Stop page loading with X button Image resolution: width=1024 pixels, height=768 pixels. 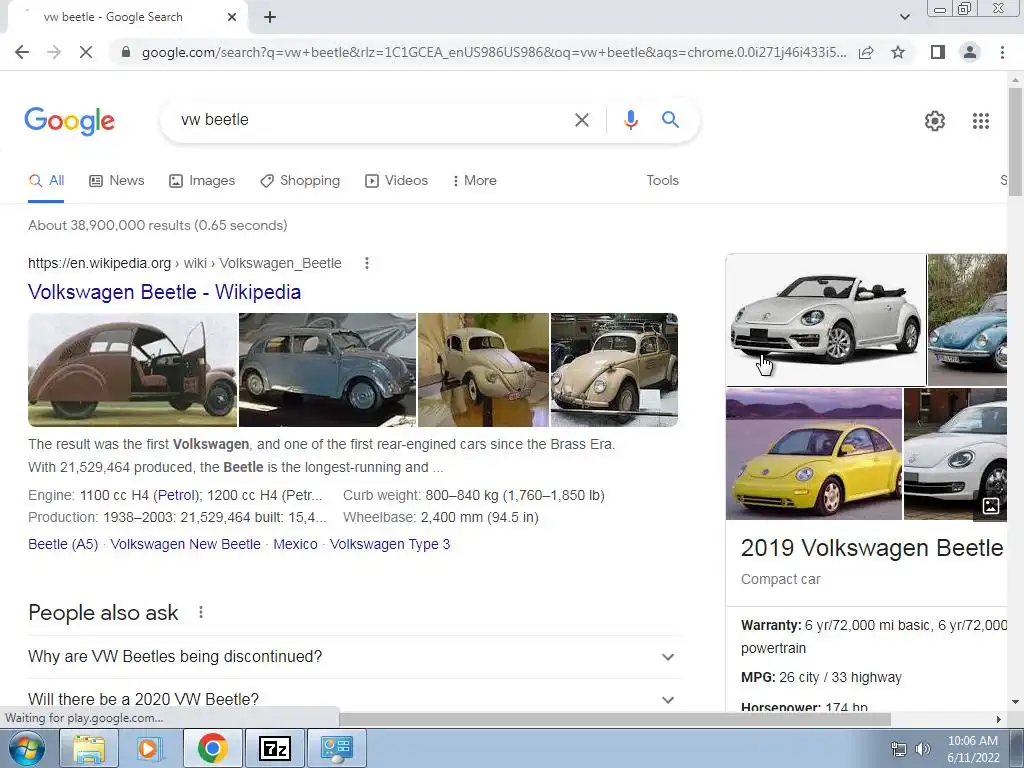click(x=86, y=52)
